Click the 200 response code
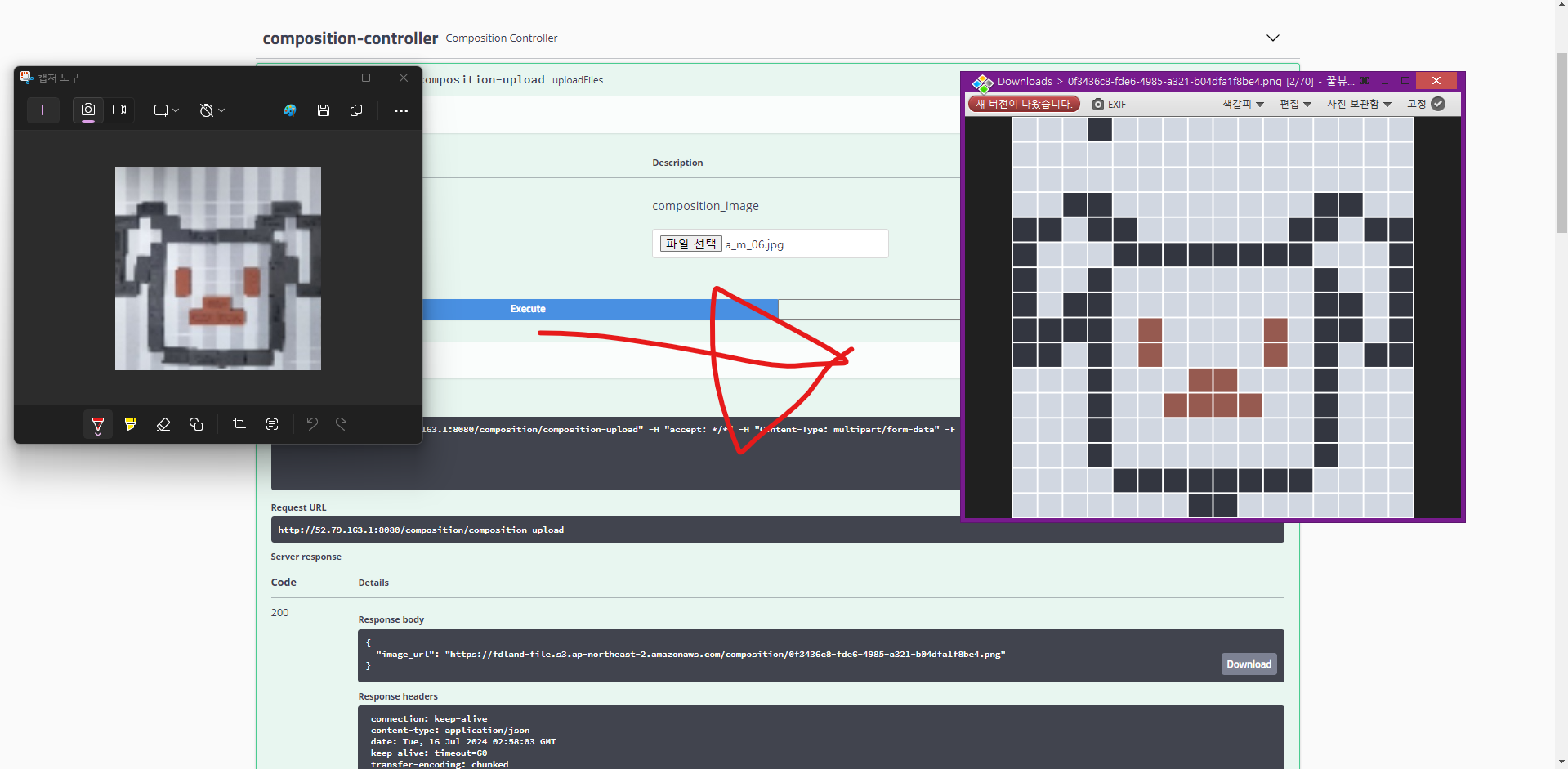This screenshot has width=1568, height=769. [279, 613]
